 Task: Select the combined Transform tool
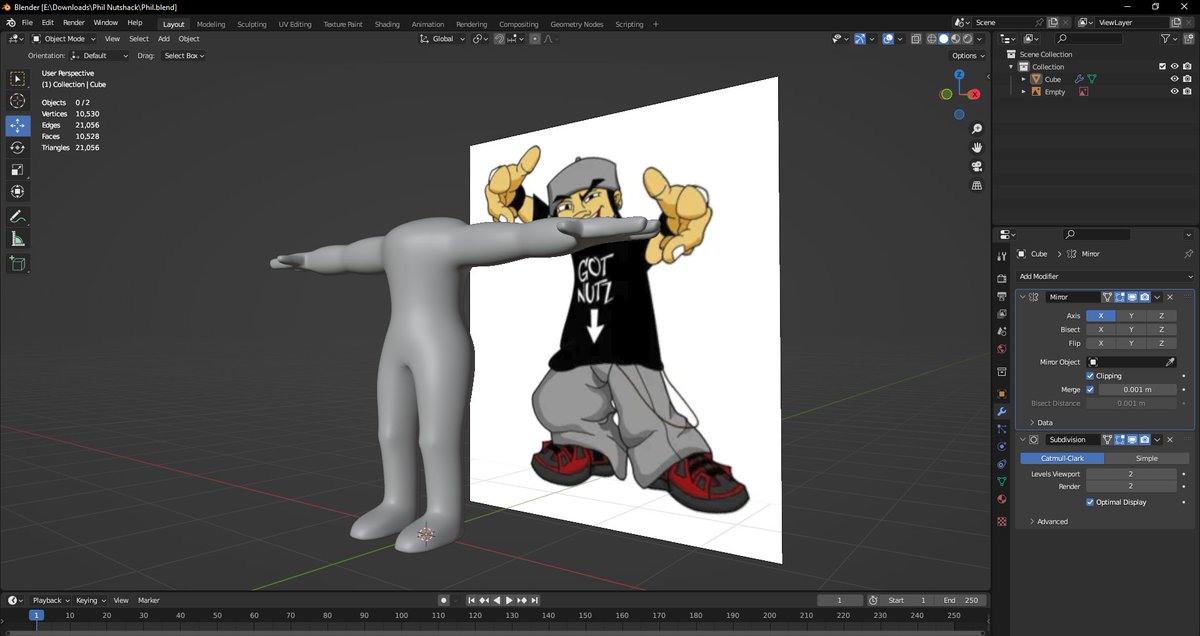pos(18,191)
